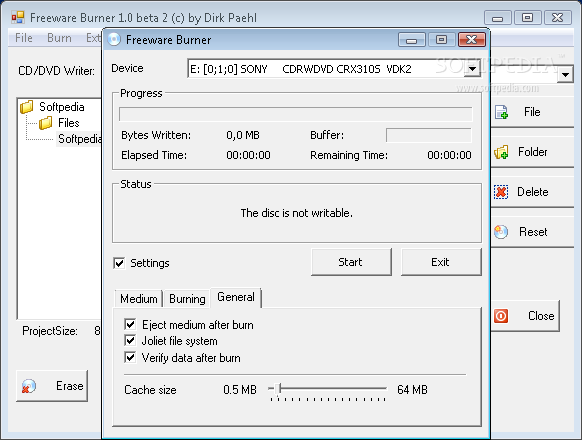Screen dimensions: 582x440
Task: Open the Burn menu in main window
Action: (x=59, y=38)
